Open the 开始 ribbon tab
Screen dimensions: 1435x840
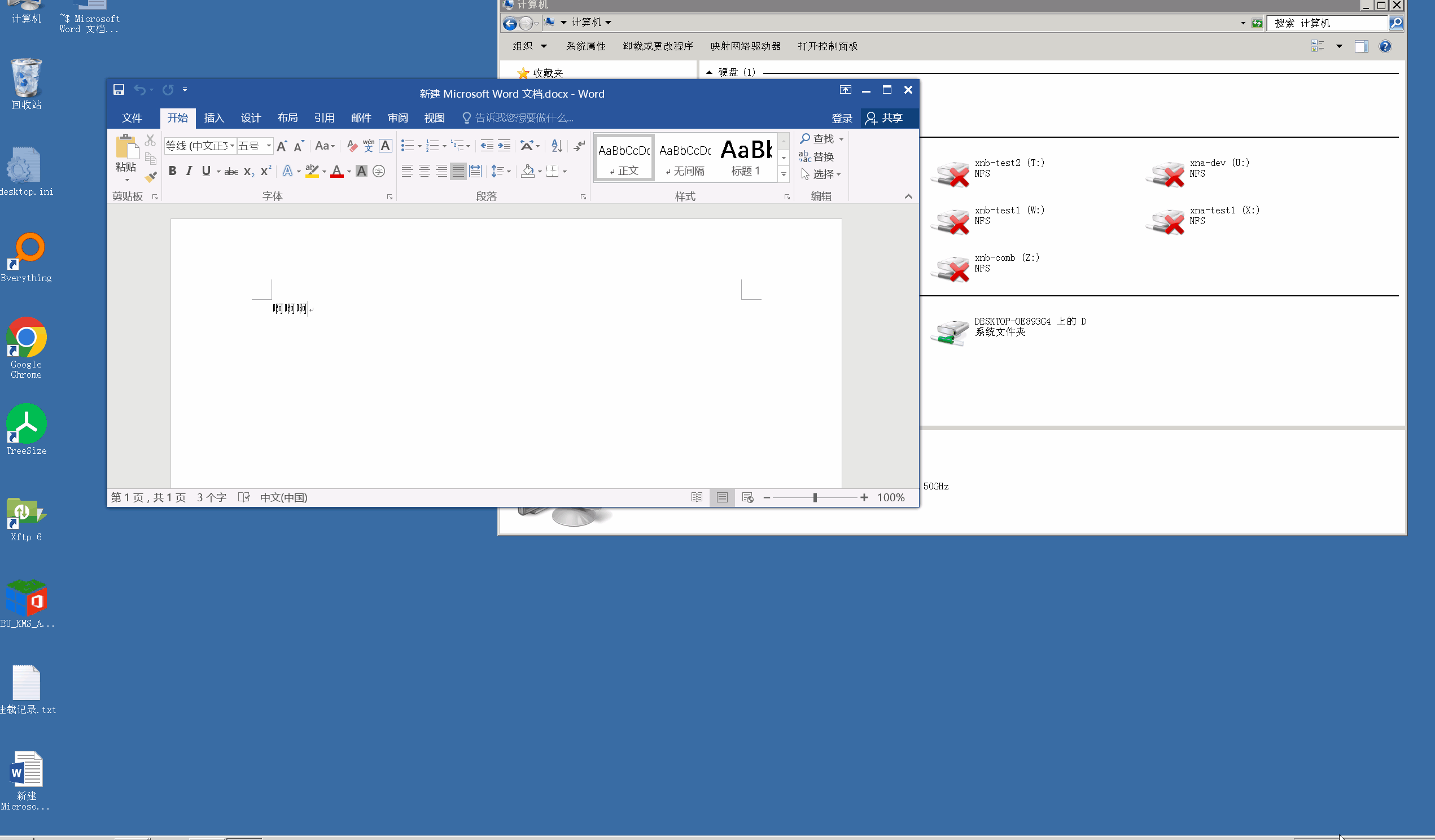[177, 118]
